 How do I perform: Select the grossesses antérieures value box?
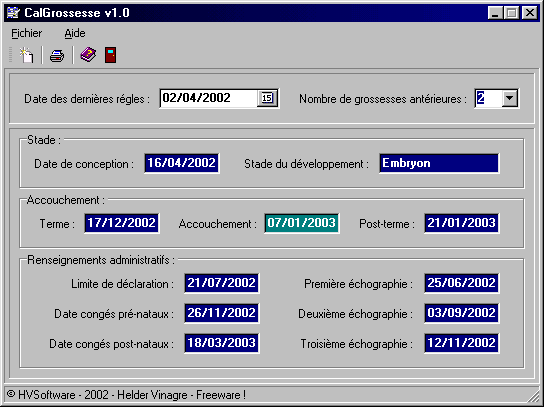point(488,98)
